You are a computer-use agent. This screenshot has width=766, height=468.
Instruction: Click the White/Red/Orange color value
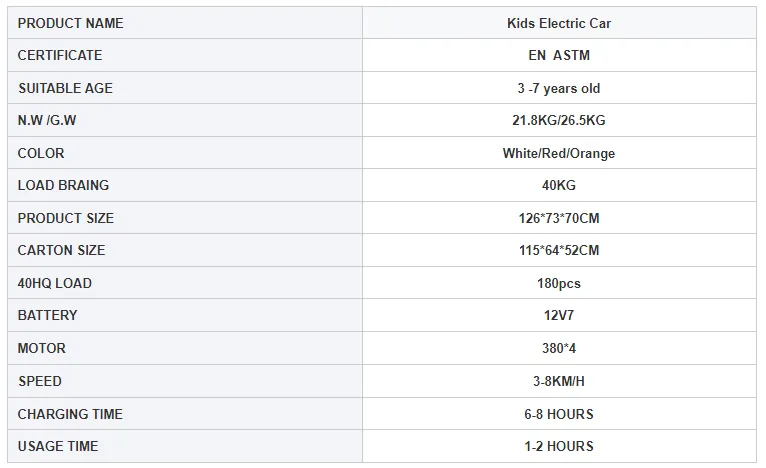pos(559,153)
